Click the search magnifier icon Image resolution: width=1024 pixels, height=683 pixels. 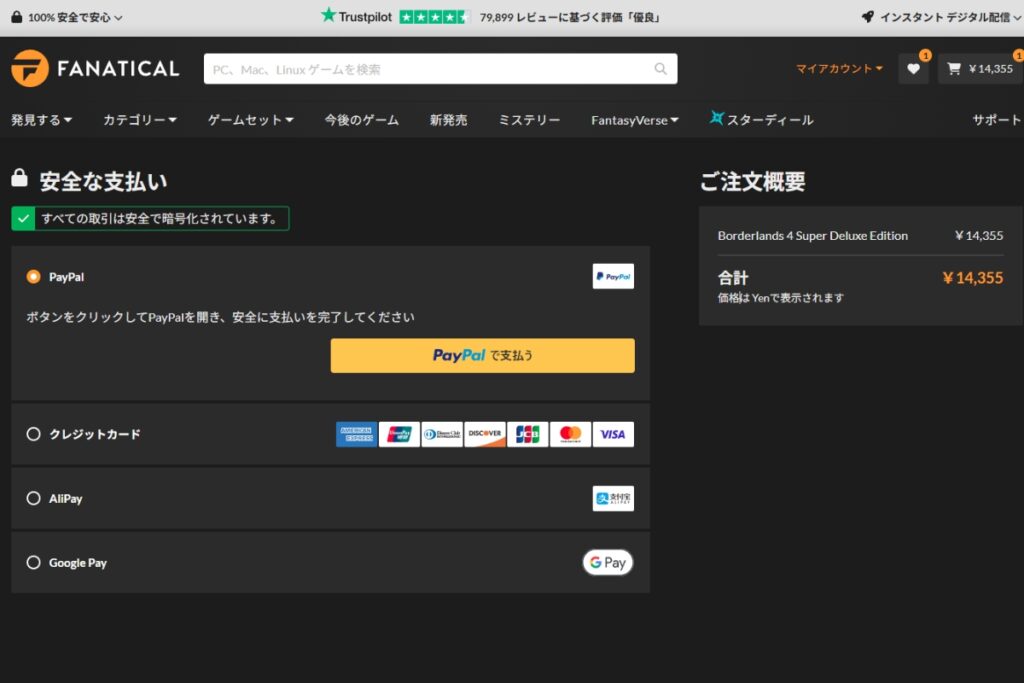point(660,69)
